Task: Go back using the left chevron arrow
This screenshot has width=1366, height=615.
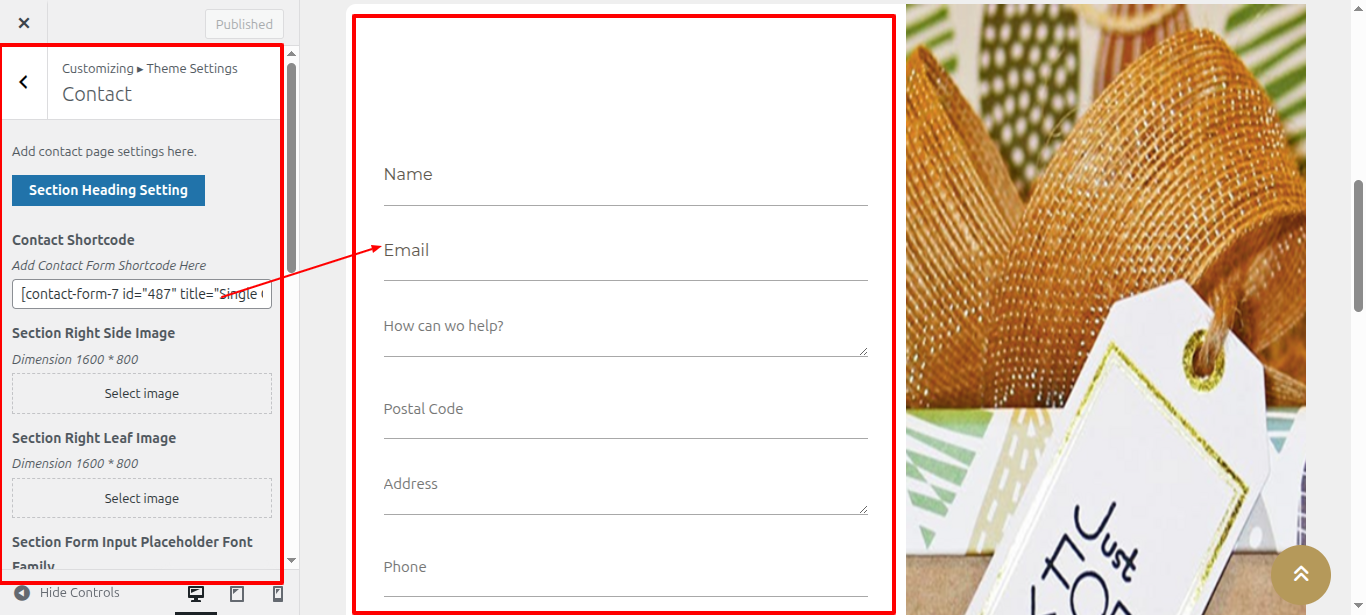Action: click(x=24, y=82)
